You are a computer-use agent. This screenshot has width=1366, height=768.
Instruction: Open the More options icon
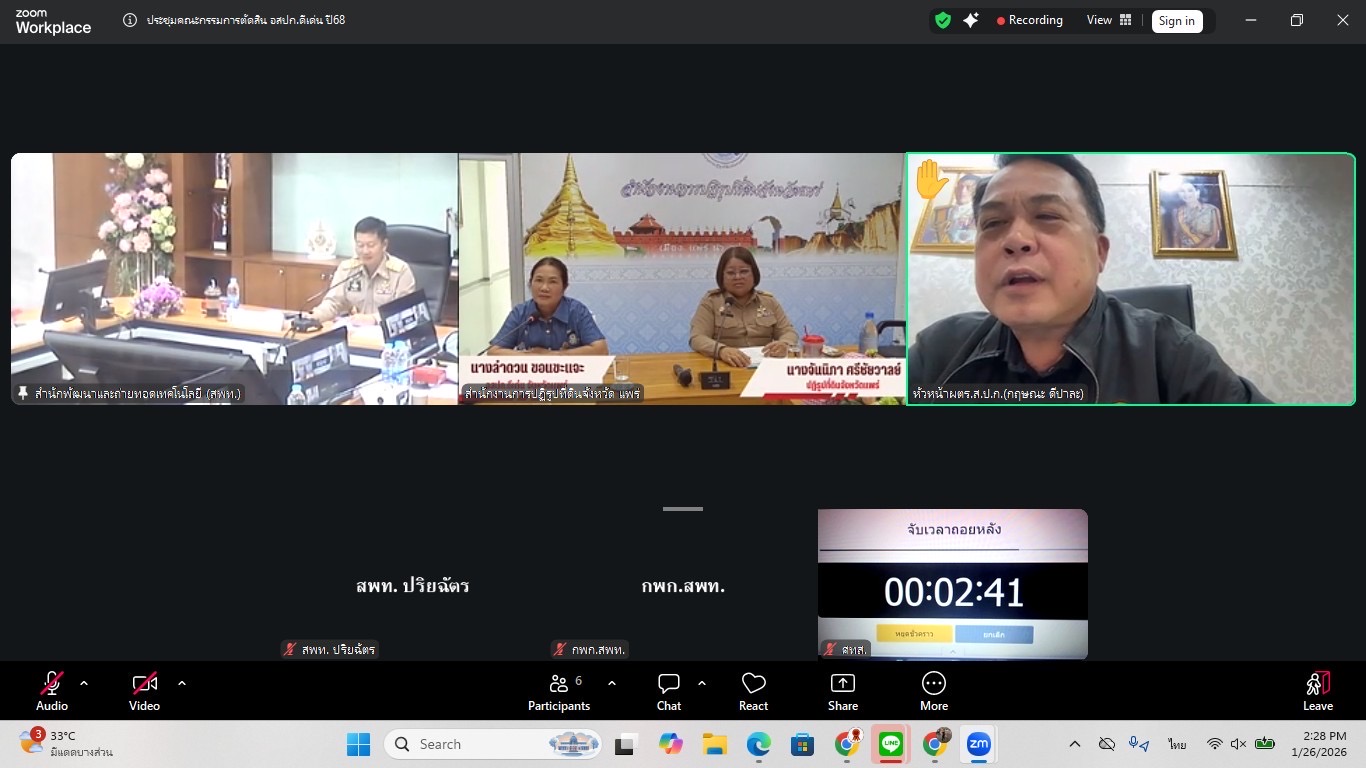click(933, 685)
